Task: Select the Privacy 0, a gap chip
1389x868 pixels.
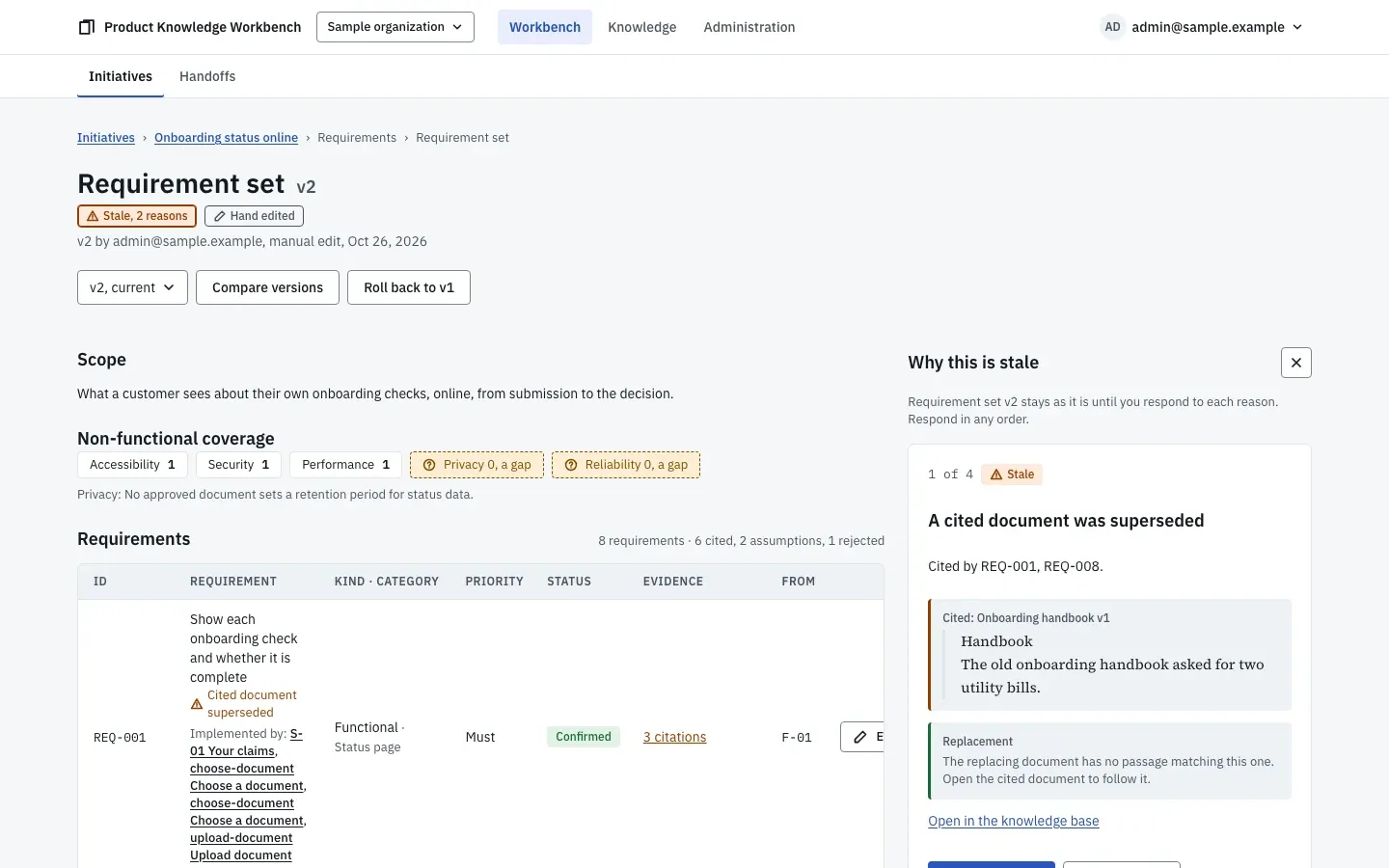Action: click(x=477, y=465)
